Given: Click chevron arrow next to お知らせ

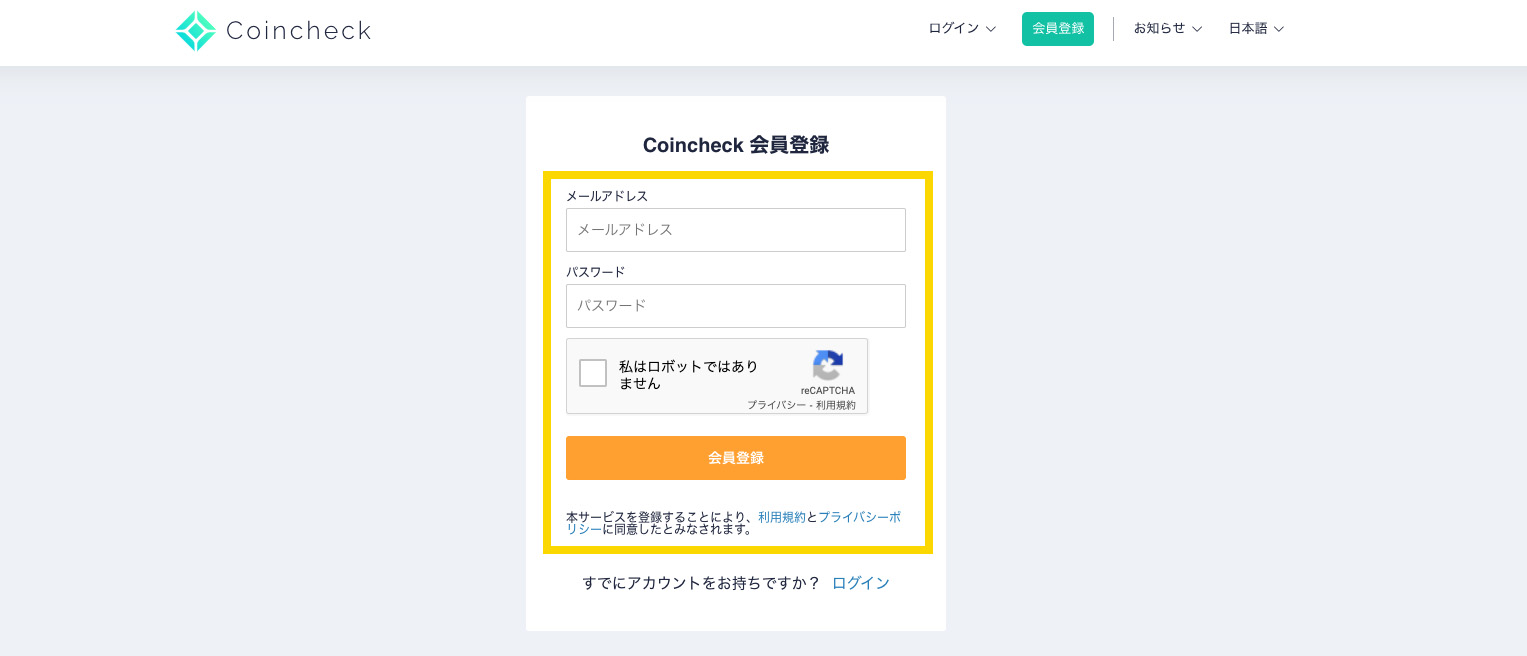Looking at the screenshot, I should tap(1197, 29).
